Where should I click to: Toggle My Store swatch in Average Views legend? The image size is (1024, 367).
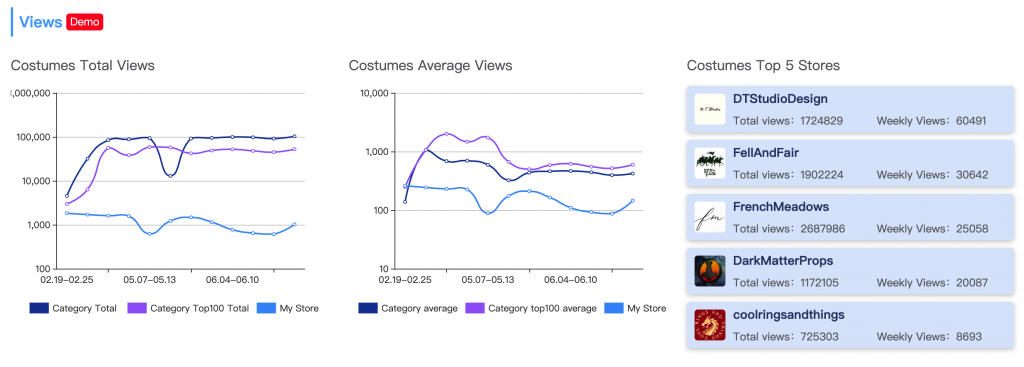614,308
